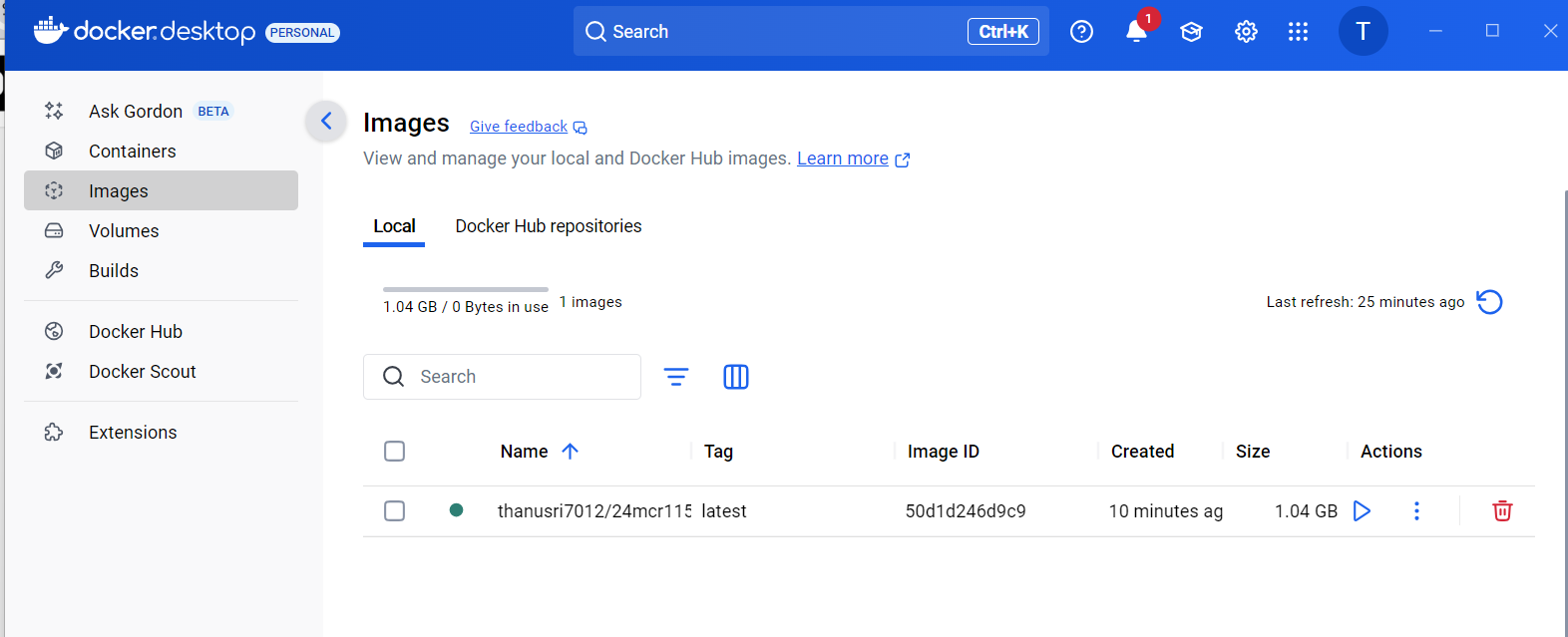
Task: Click the Builds wrench icon
Action: click(x=54, y=270)
